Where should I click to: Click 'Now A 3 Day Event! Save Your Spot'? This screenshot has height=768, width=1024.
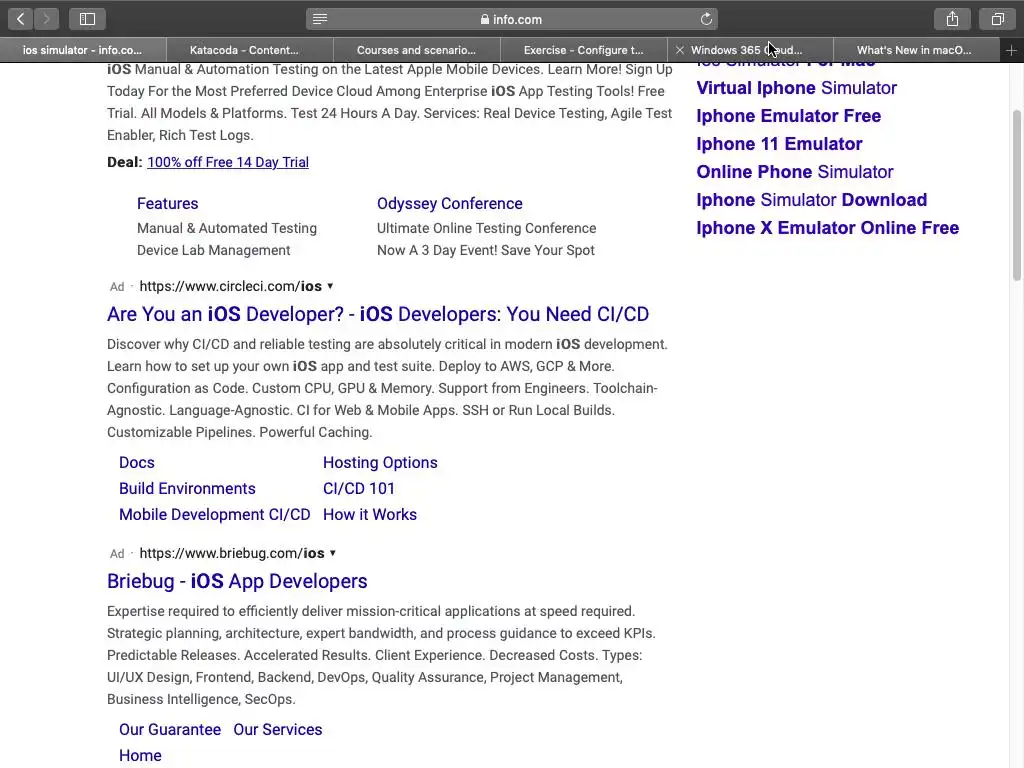point(486,250)
